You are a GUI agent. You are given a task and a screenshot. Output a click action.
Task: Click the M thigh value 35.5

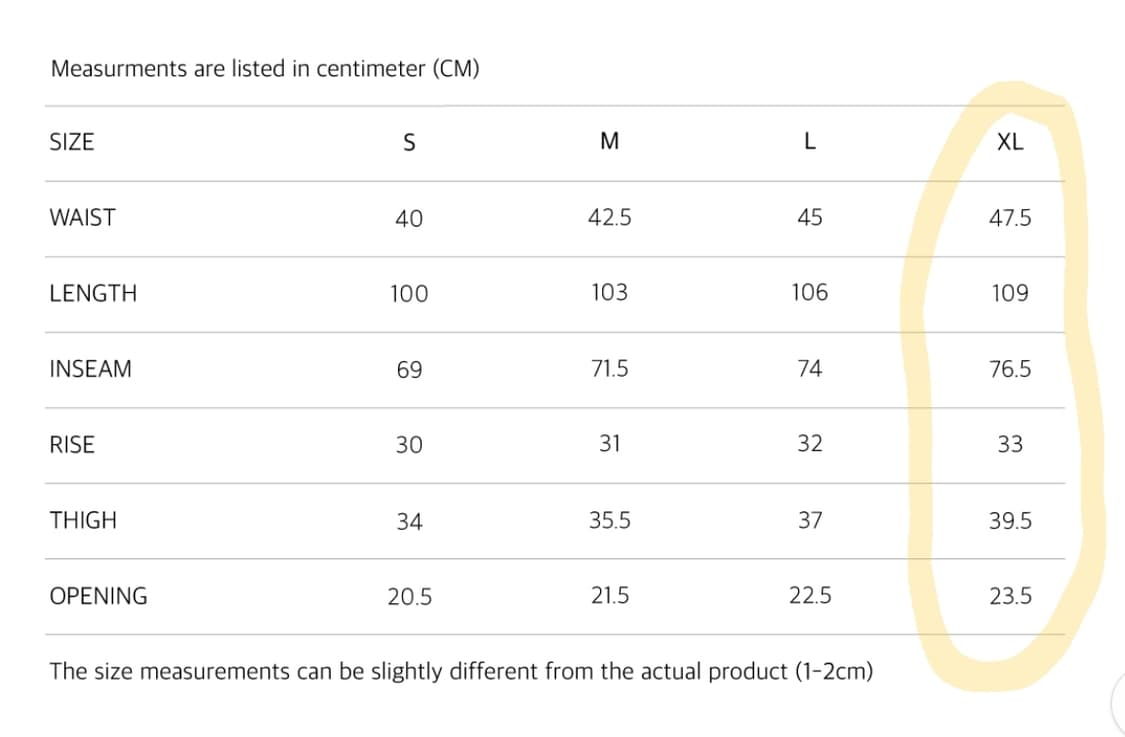point(610,520)
